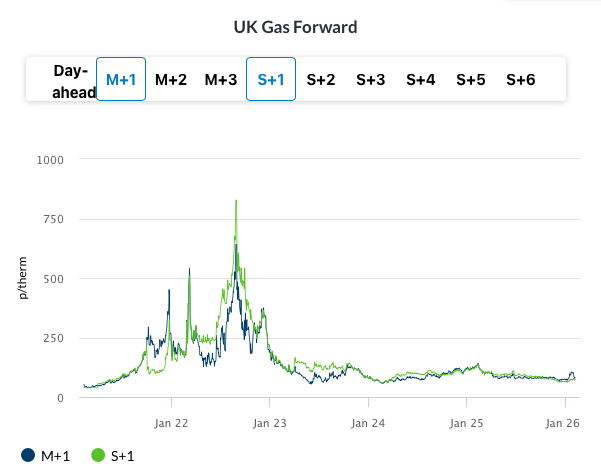Screen dimensions: 601x476
Task: Click the dark blue M+1 legend dot
Action: 27,456
